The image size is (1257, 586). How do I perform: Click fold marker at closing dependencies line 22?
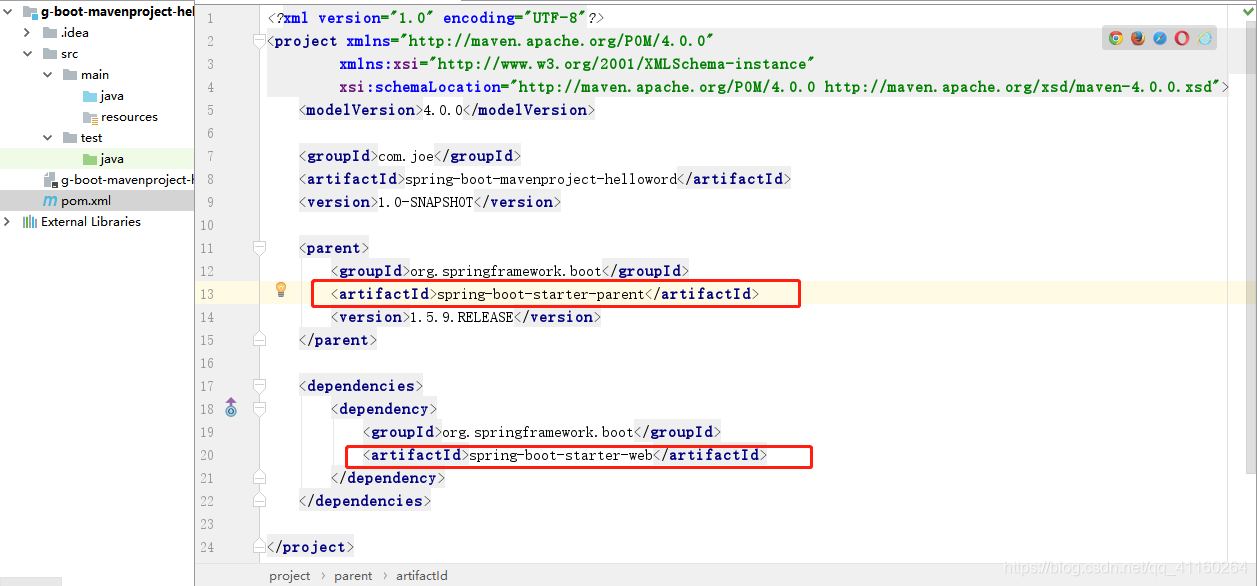[259, 501]
